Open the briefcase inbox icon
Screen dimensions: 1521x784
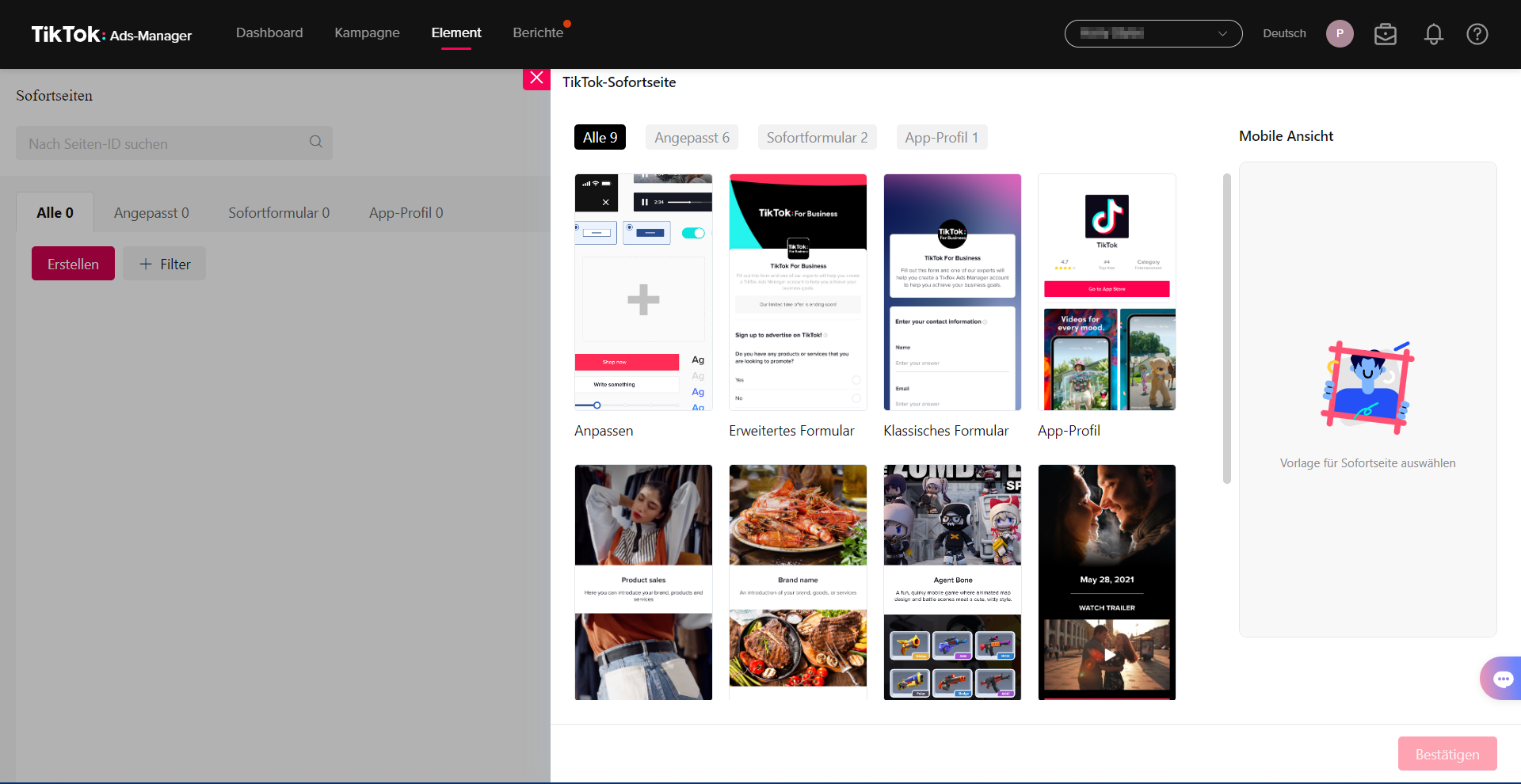click(x=1385, y=34)
